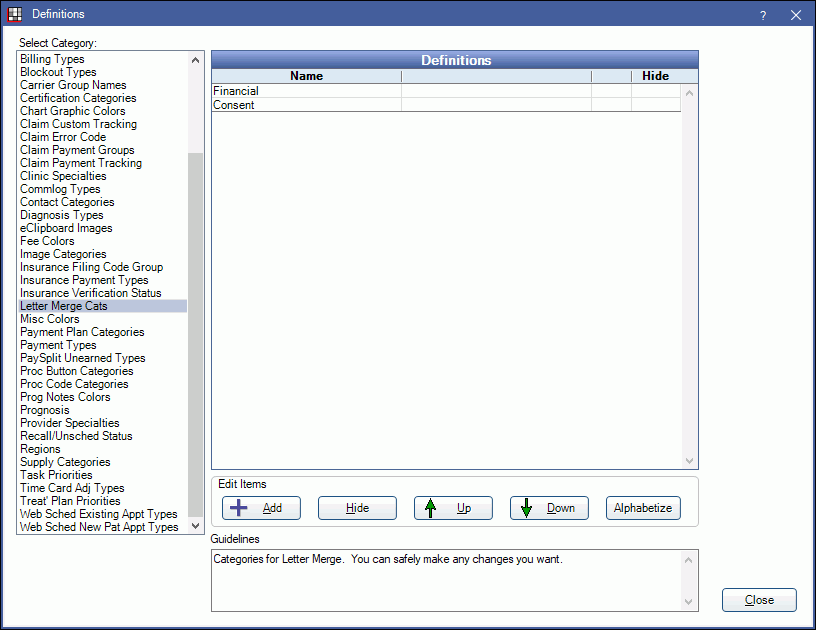Click the Name column header
816x630 pixels.
(307, 76)
